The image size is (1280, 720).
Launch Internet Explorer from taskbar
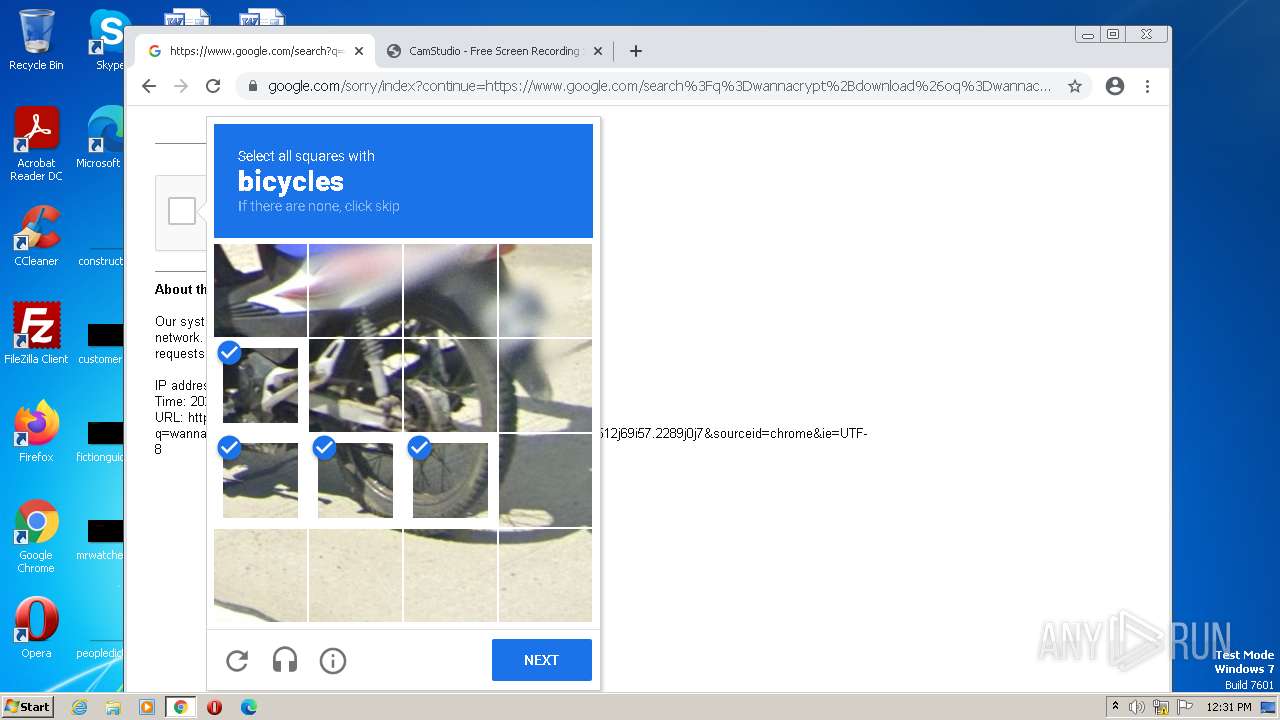tap(79, 707)
